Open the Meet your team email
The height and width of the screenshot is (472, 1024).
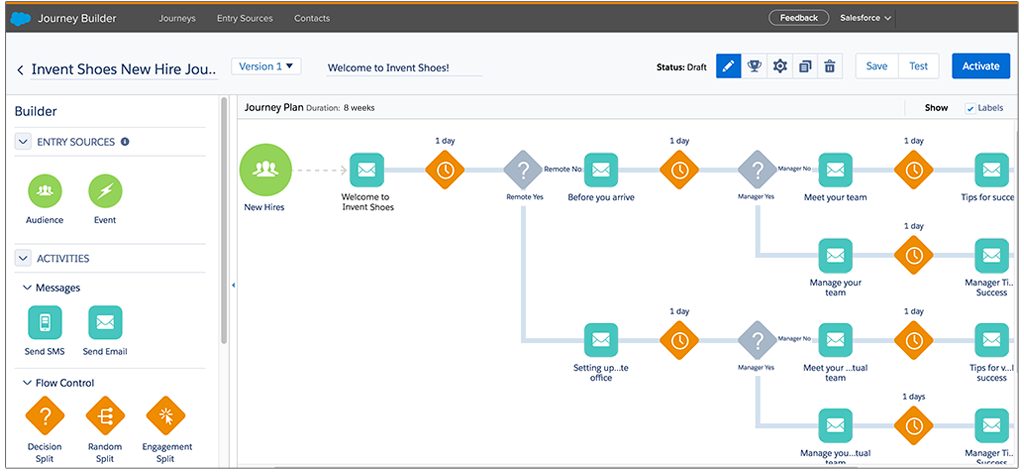835,170
